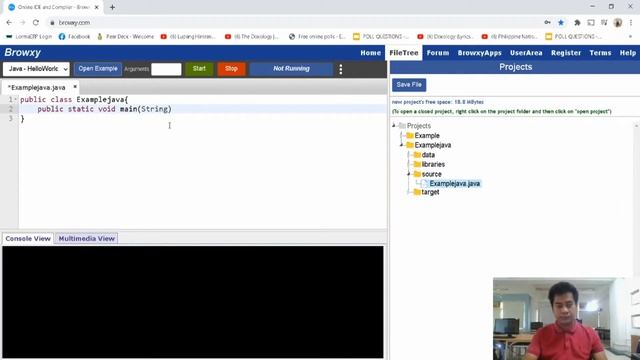
Task: Open the LormaERP Login bookmark
Action: (29, 37)
